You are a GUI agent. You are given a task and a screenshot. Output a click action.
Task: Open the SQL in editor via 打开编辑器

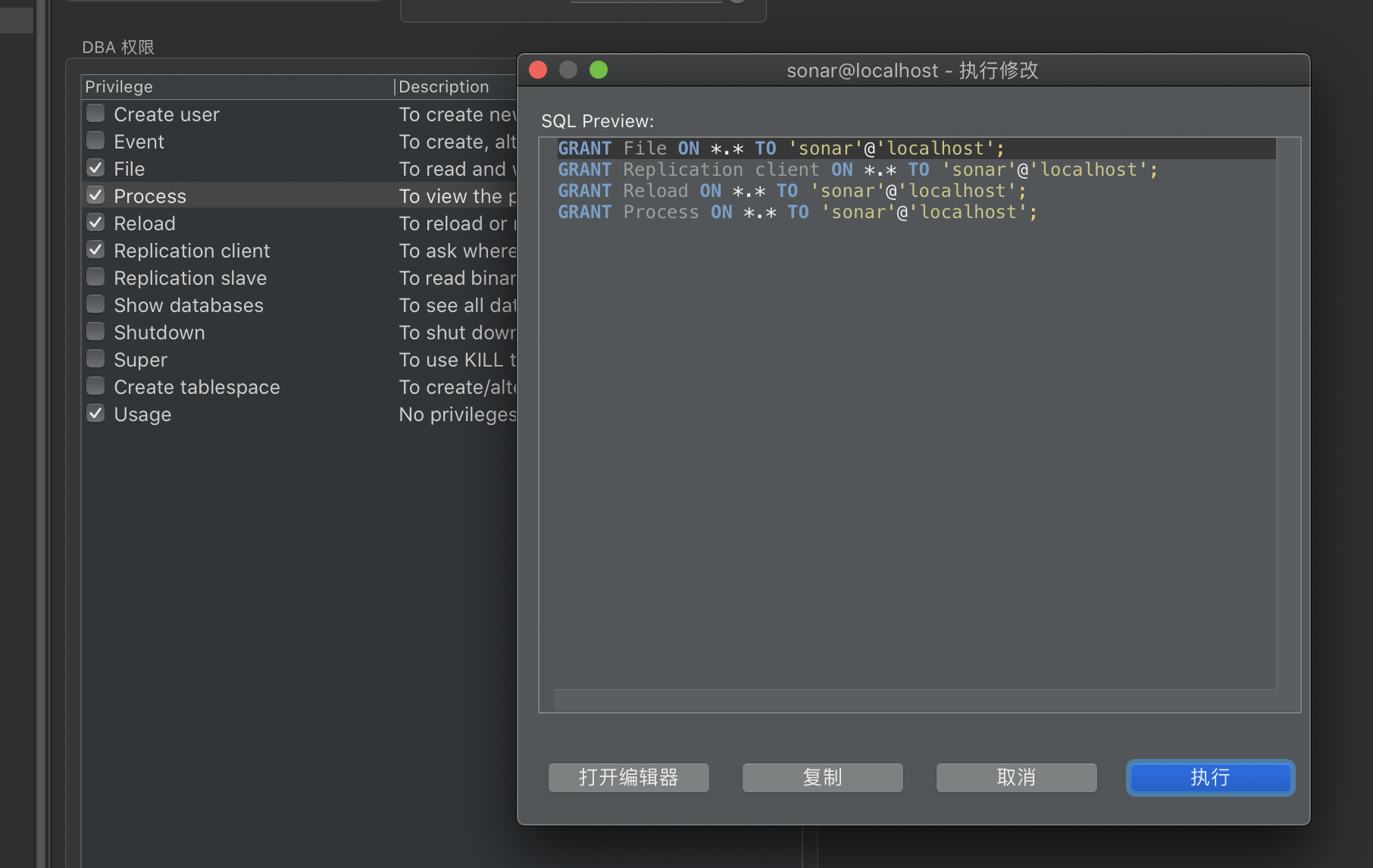click(x=628, y=777)
